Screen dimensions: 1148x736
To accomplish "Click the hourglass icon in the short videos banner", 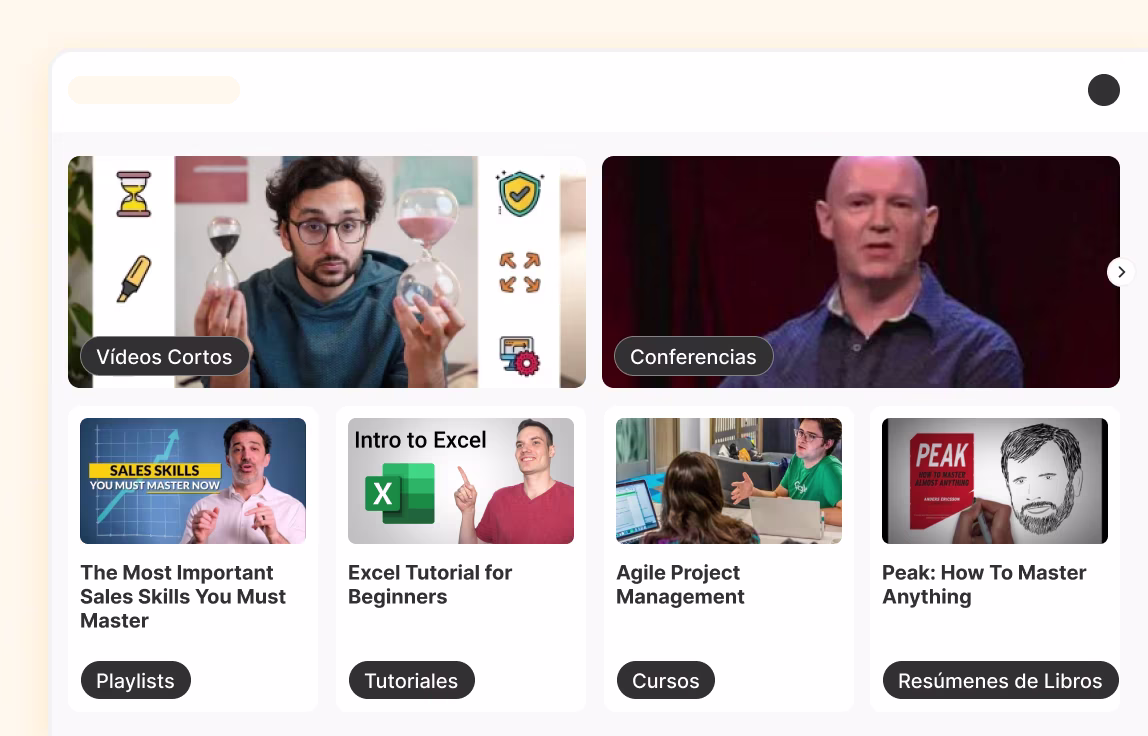I will pos(133,194).
